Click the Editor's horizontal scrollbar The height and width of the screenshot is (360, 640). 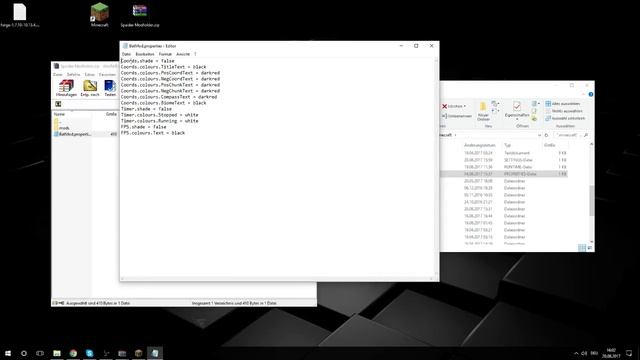click(276, 279)
